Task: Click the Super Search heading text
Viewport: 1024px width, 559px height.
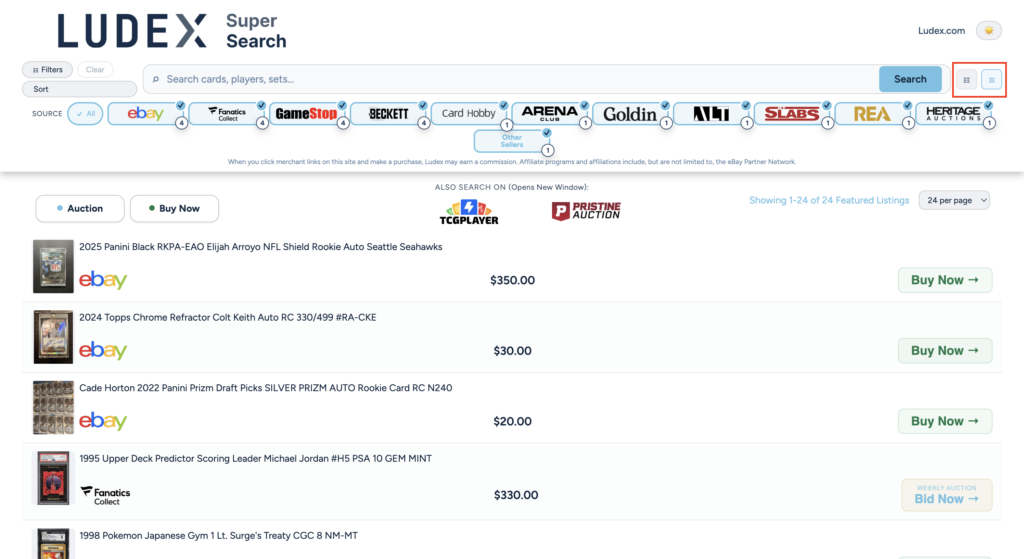Action: click(x=256, y=31)
